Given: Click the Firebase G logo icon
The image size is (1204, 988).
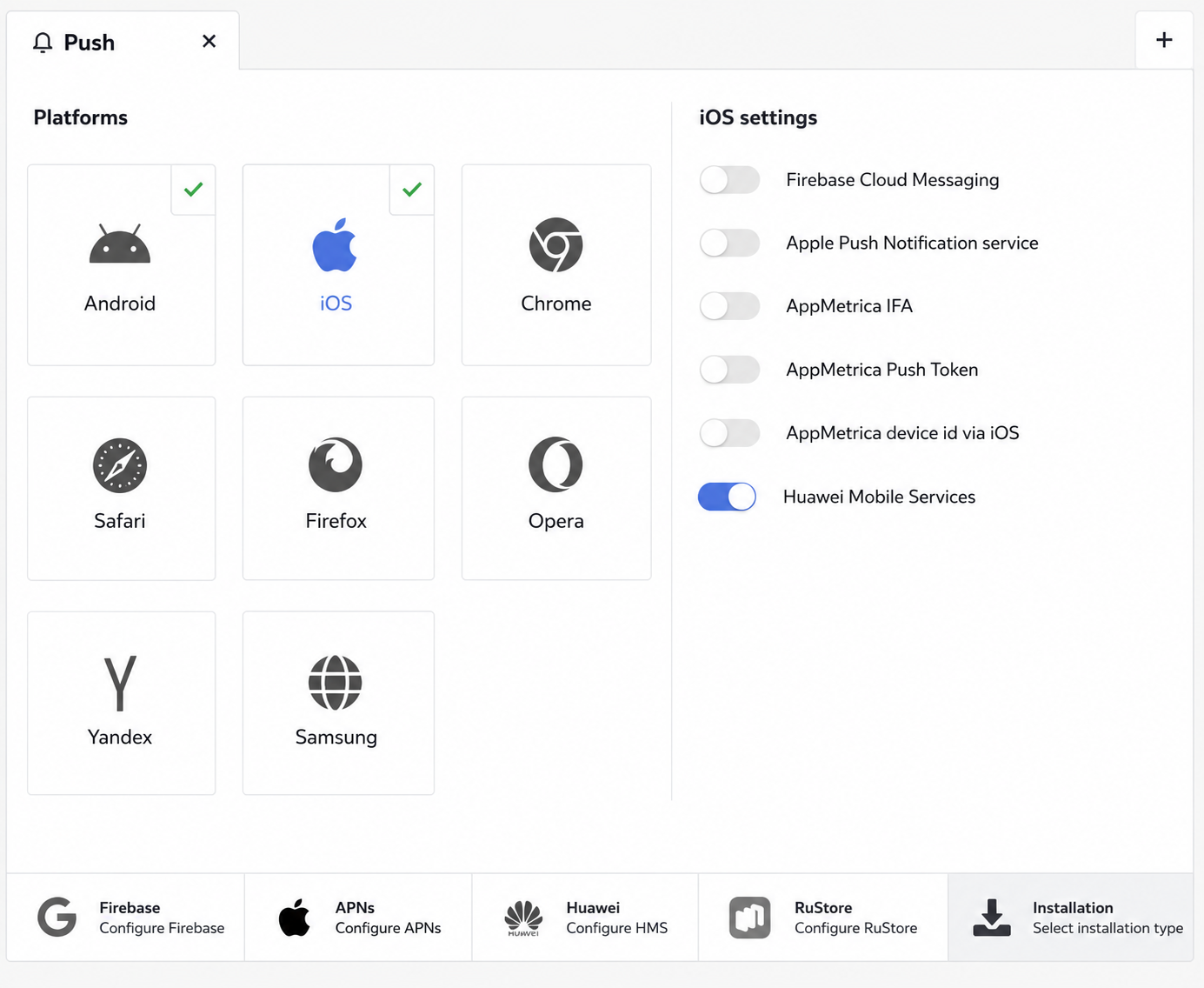Looking at the screenshot, I should (57, 917).
